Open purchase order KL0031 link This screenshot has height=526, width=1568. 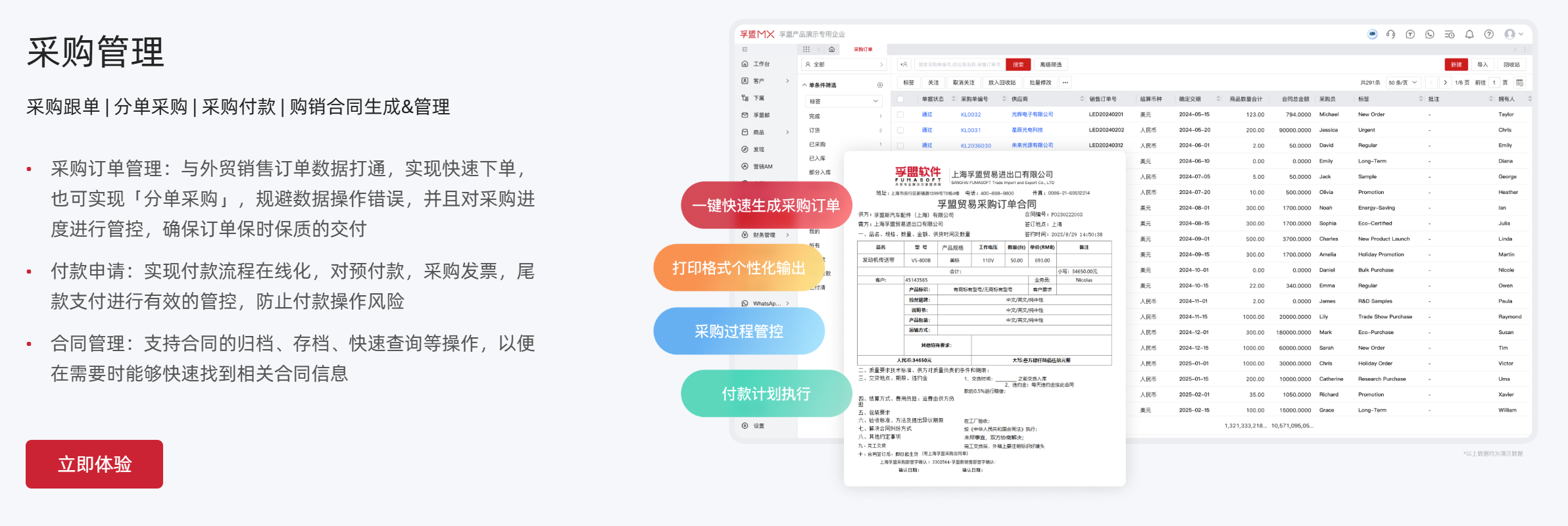point(971,130)
